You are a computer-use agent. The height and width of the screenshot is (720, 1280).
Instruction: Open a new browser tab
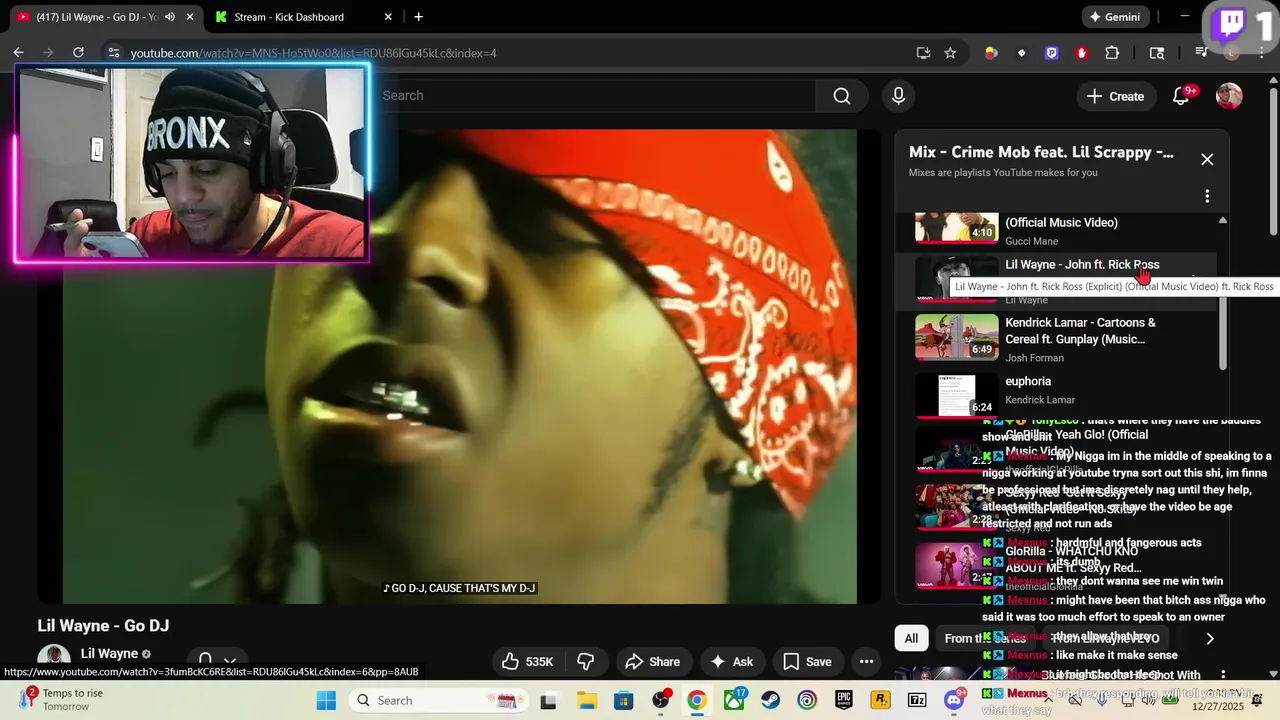click(418, 17)
